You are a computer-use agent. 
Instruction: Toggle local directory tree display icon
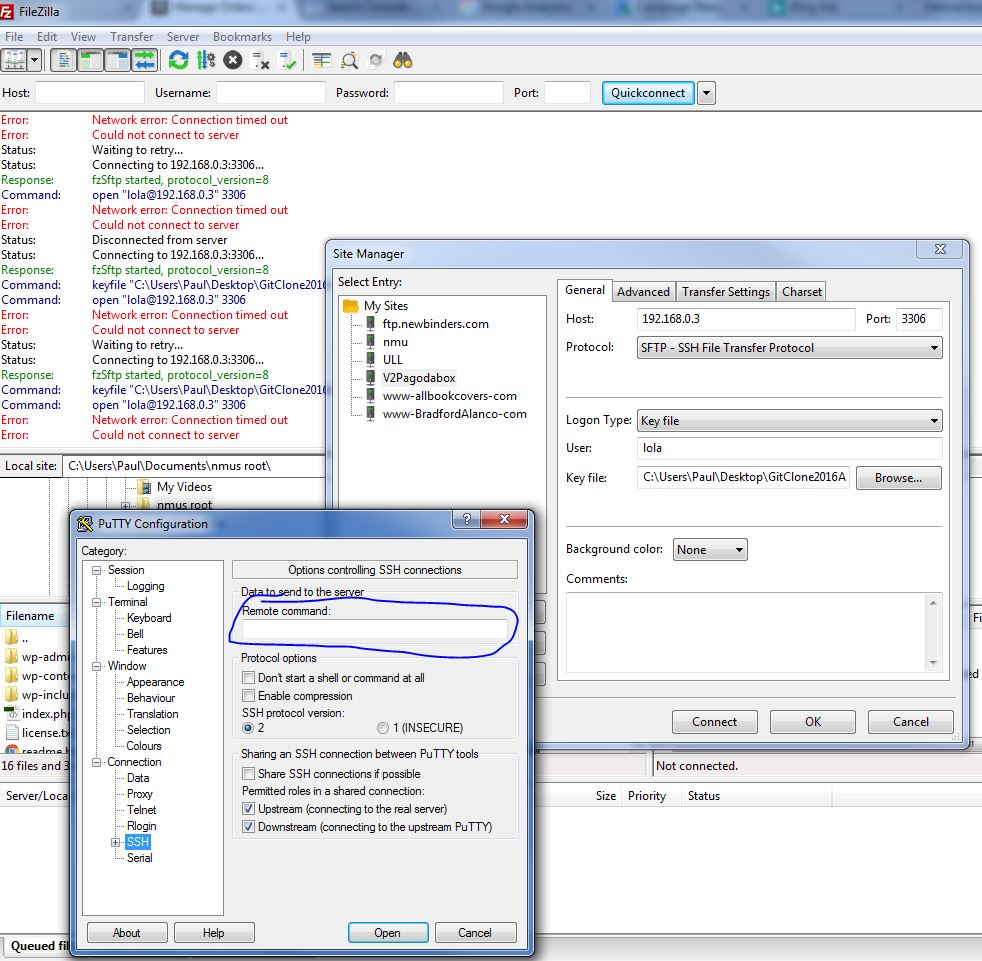[90, 61]
